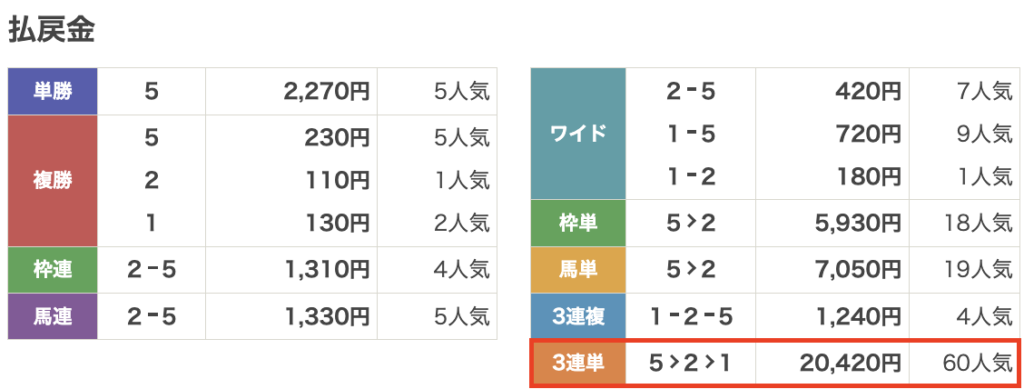Click the 馬単 yellow label cell
Screen dimensions: 1024x389
pyautogui.click(x=578, y=270)
